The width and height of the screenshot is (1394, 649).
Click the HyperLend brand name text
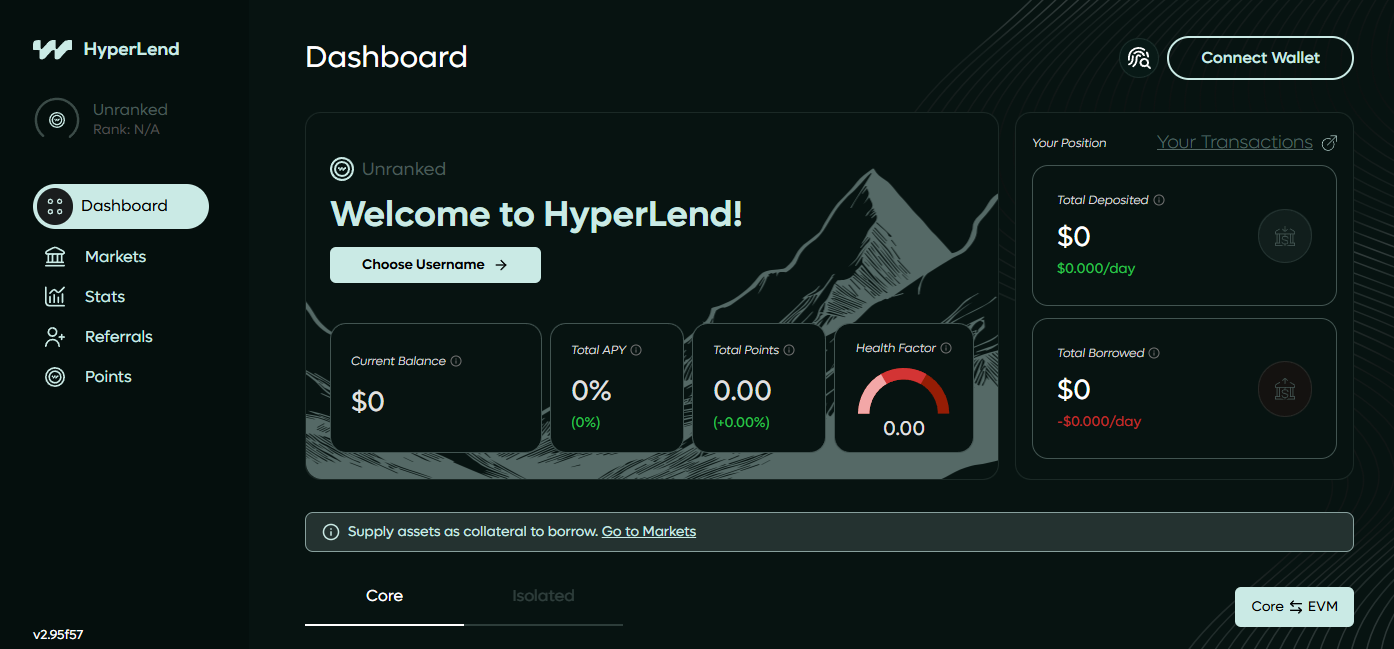click(132, 49)
